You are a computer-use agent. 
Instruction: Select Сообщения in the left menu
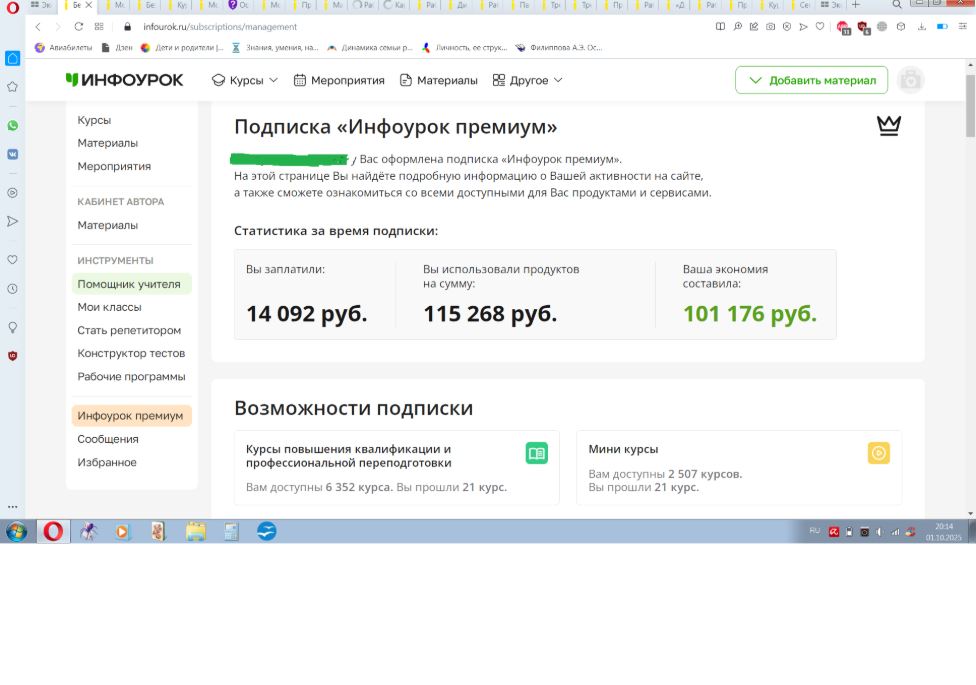pos(108,439)
